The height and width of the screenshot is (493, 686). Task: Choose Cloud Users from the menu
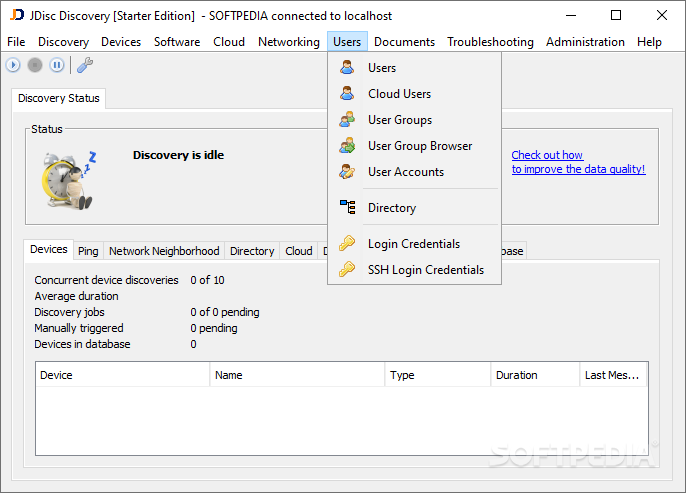tap(414, 94)
